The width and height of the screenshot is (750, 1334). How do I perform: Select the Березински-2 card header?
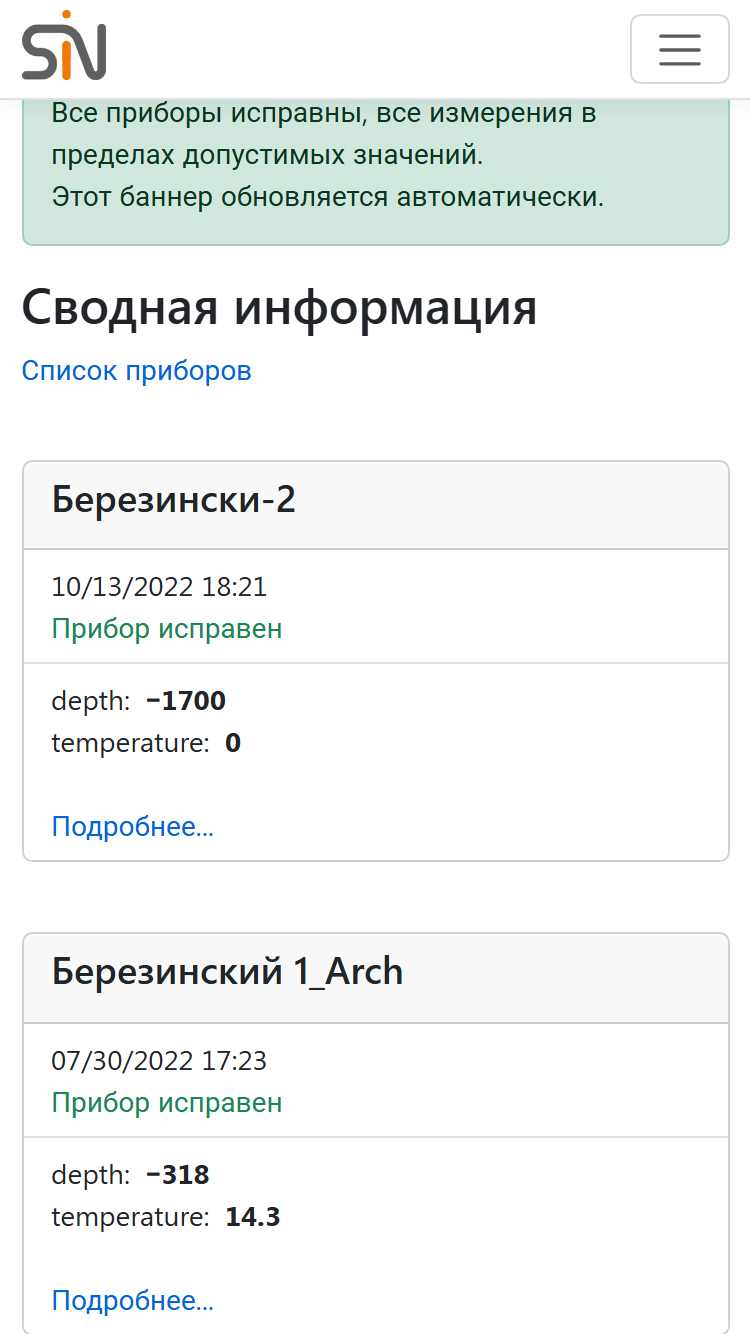[376, 505]
